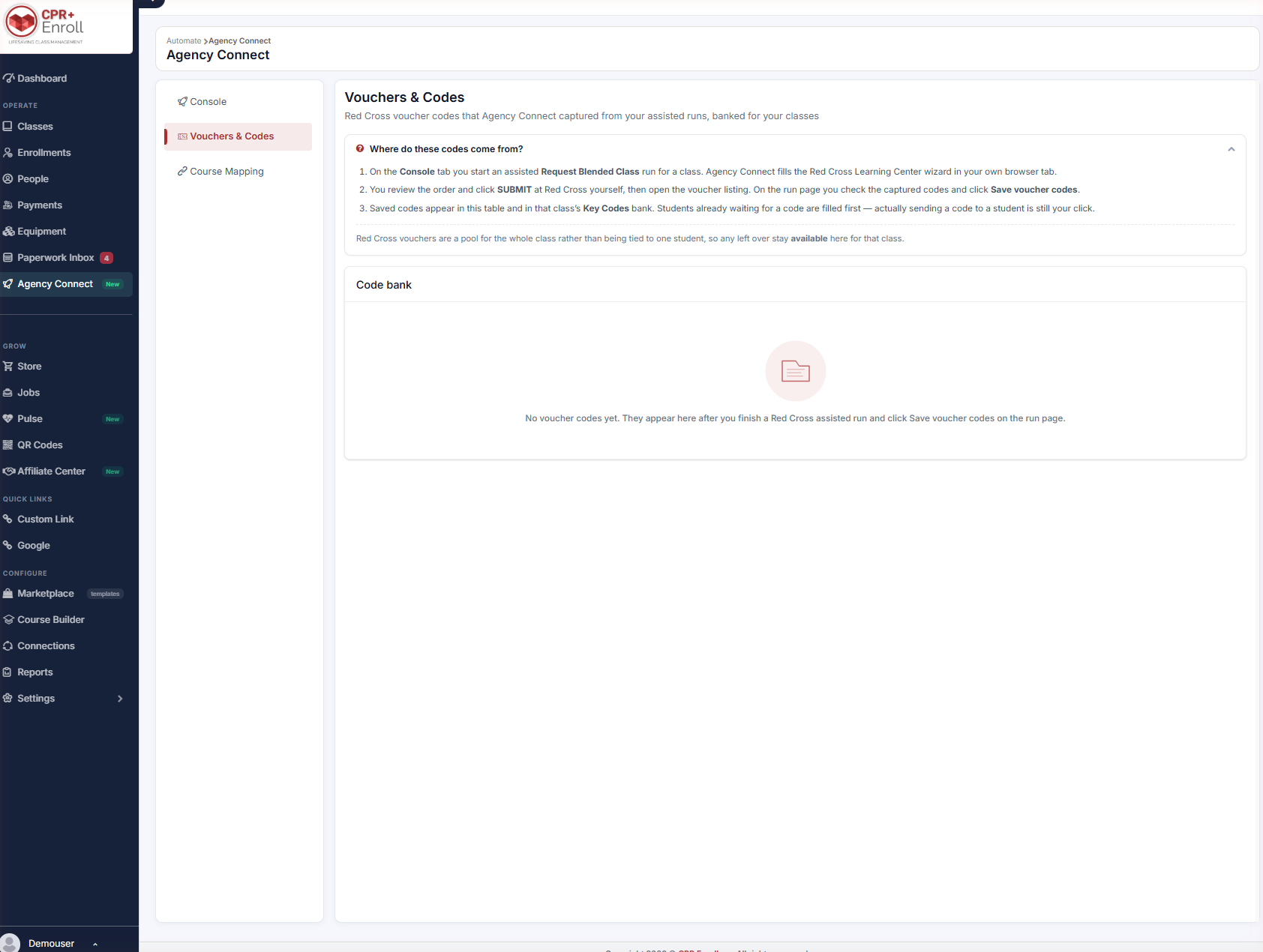Click the New badge beside Affiliate Center
Screen dimensions: 1263x952
click(x=112, y=472)
